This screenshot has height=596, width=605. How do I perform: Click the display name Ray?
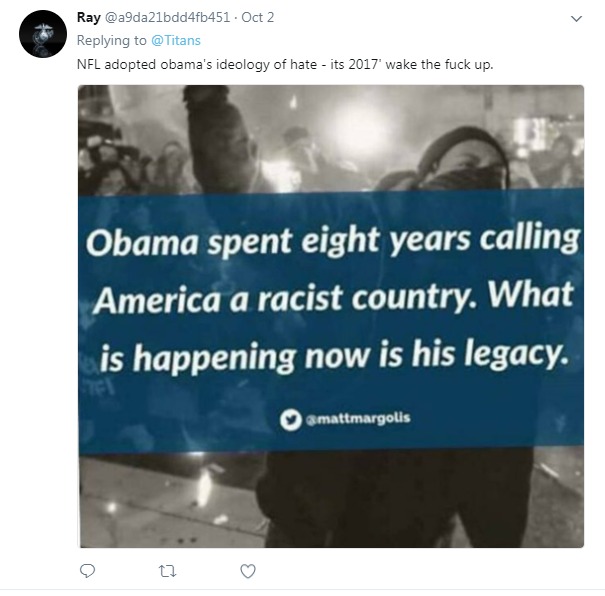(87, 17)
